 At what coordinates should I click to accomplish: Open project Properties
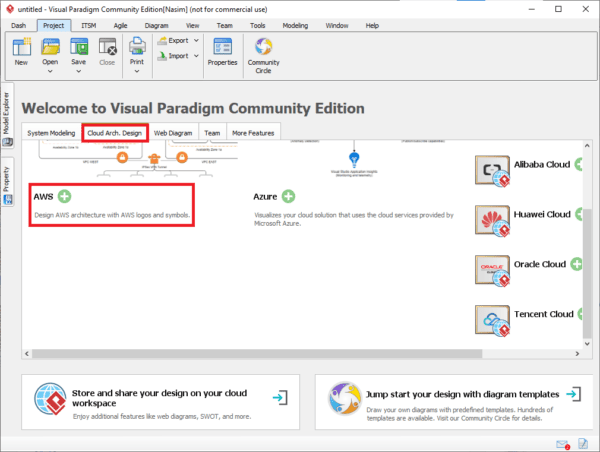pyautogui.click(x=222, y=52)
